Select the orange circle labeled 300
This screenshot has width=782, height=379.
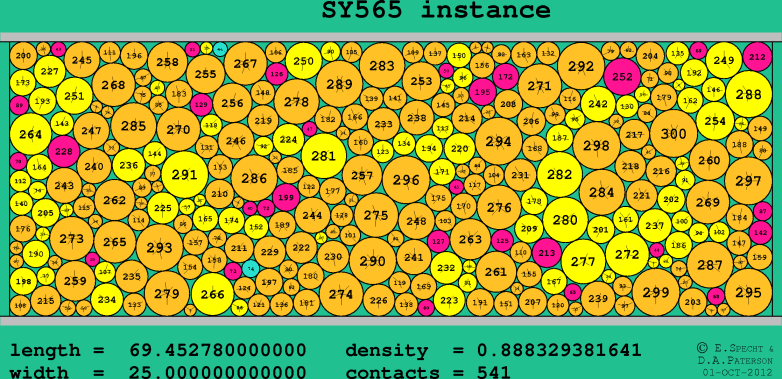click(673, 134)
